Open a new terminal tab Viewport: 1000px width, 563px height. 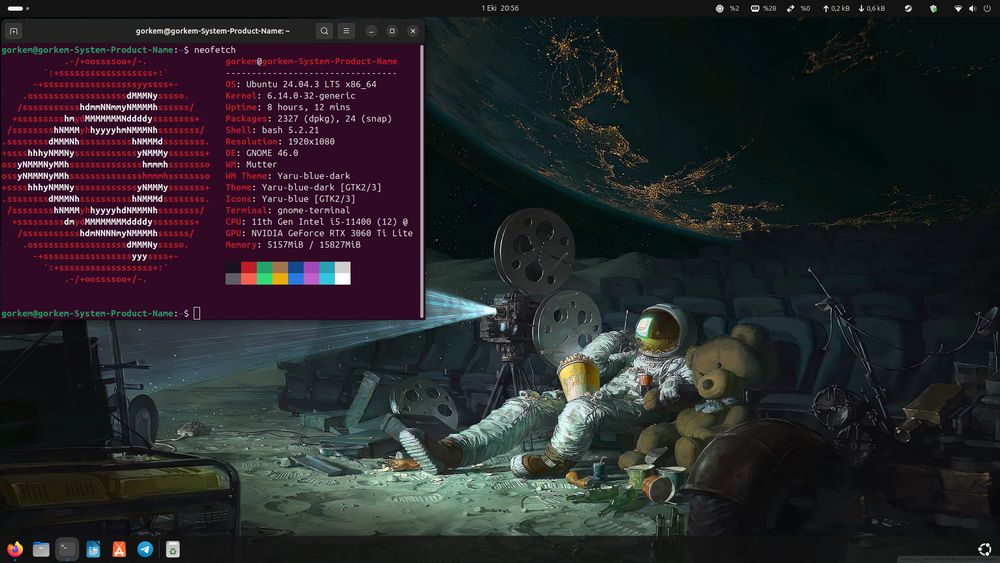pos(14,31)
